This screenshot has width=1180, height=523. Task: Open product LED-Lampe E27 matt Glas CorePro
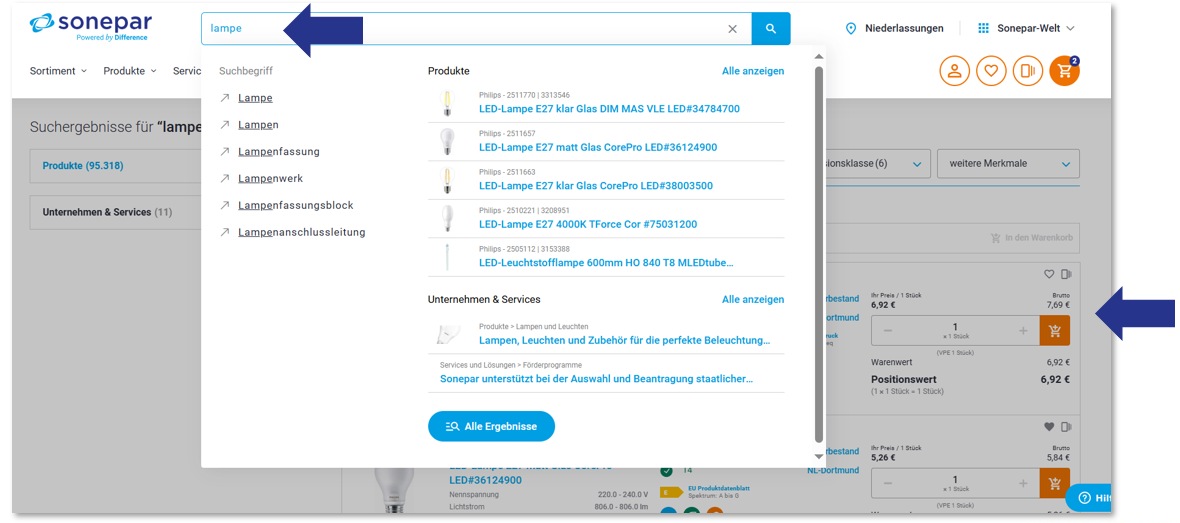[x=598, y=147]
